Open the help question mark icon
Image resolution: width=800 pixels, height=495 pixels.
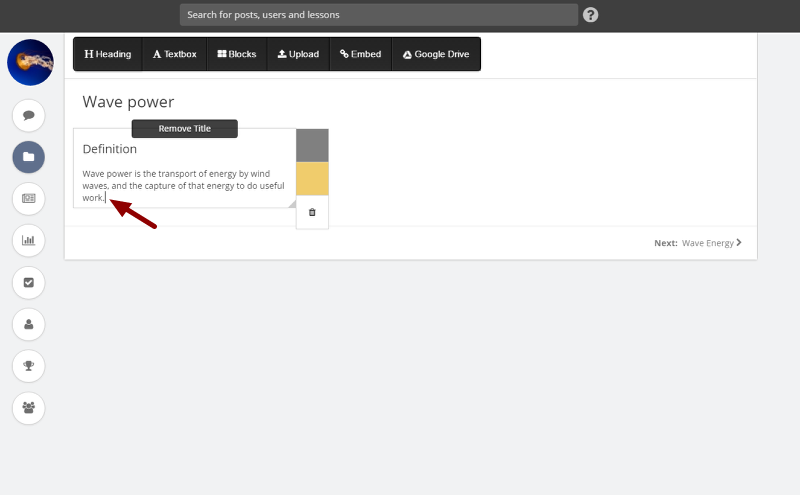[x=590, y=15]
